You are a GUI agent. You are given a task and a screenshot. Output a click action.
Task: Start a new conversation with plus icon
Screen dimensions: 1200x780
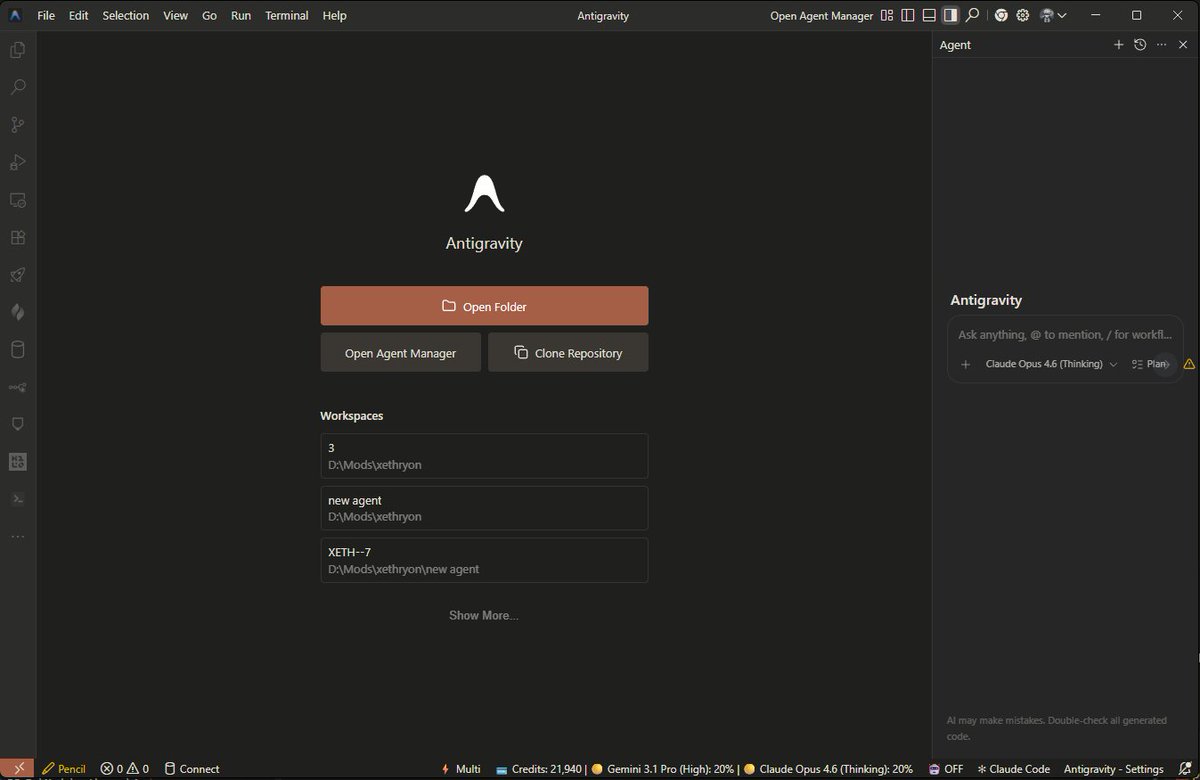1119,45
